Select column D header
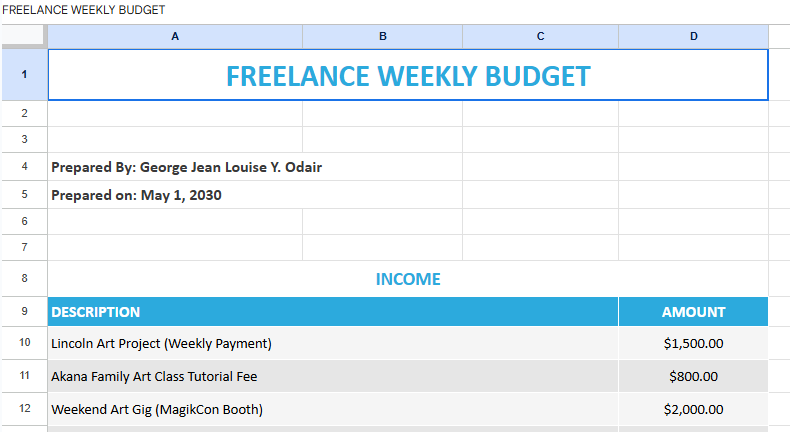Image resolution: width=790 pixels, height=432 pixels. [693, 36]
